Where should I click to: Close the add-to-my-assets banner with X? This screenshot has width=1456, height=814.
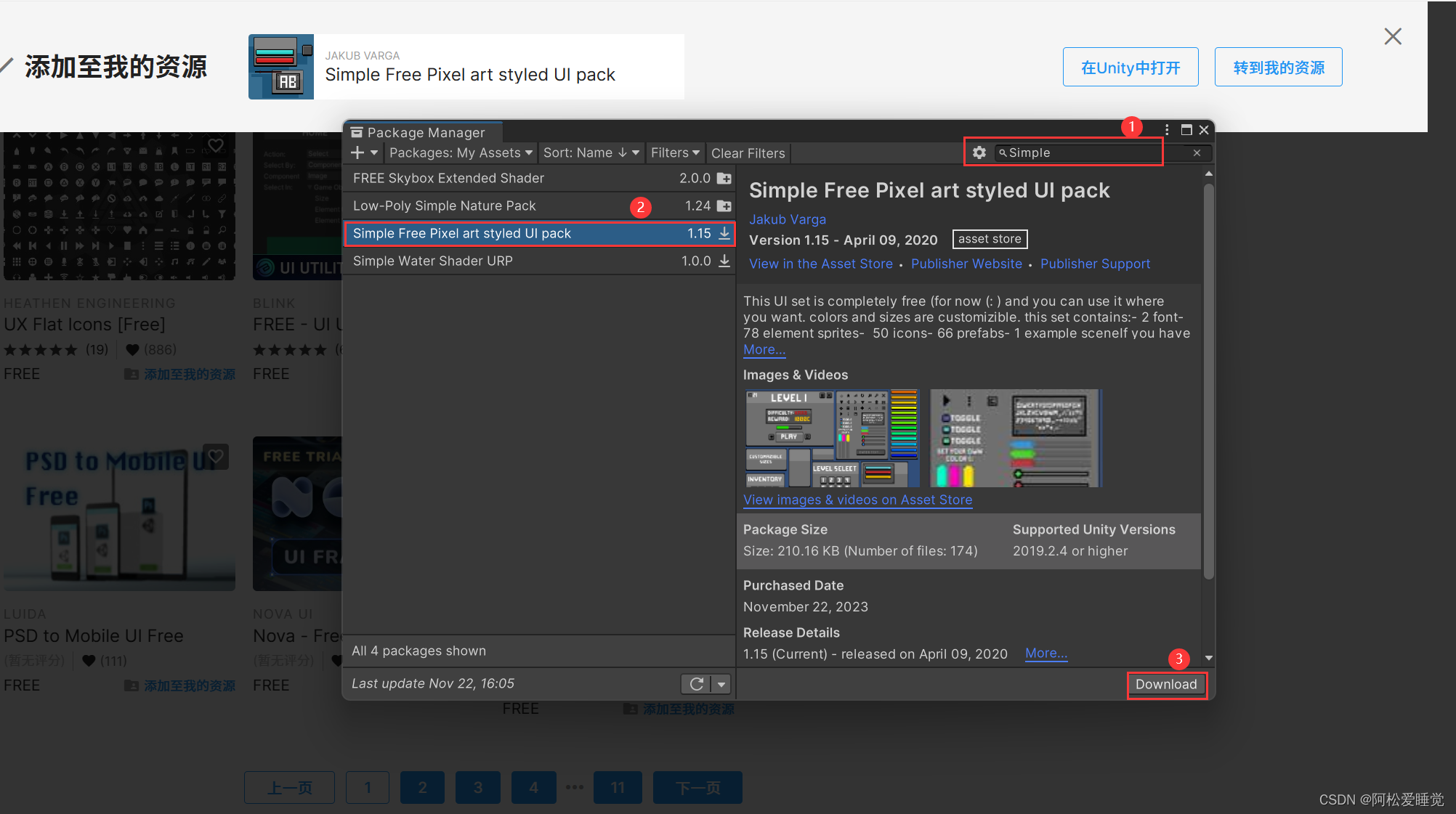point(1393,36)
